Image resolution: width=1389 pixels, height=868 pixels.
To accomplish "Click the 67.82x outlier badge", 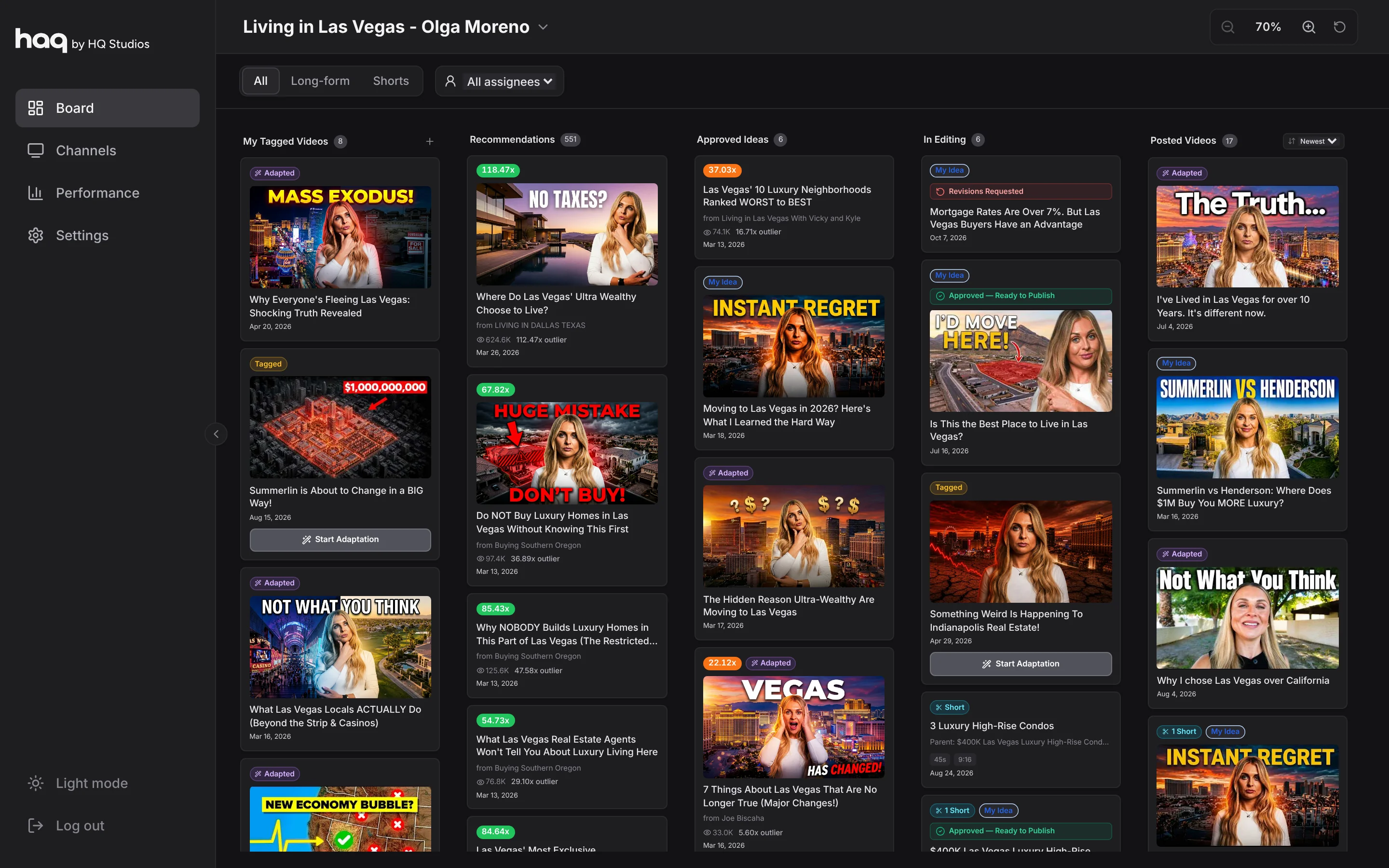I will pos(495,390).
